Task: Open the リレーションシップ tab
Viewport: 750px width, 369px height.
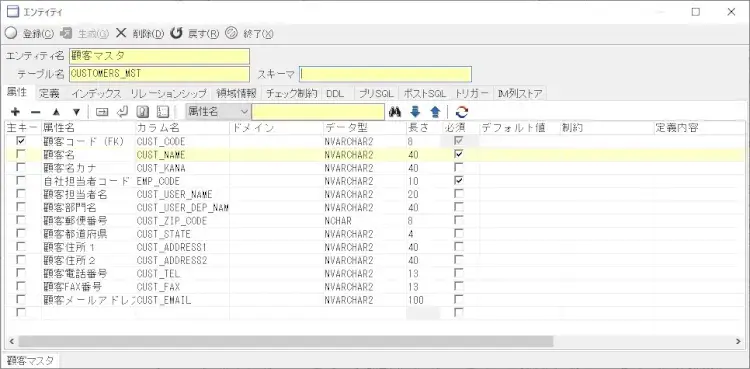Action: coord(169,93)
